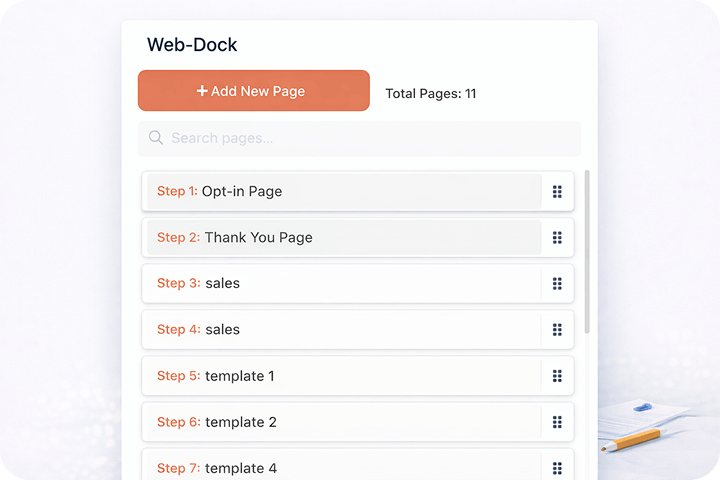The image size is (720, 480).
Task: Click drag handle icon on Step 3 row
Action: pyautogui.click(x=557, y=283)
